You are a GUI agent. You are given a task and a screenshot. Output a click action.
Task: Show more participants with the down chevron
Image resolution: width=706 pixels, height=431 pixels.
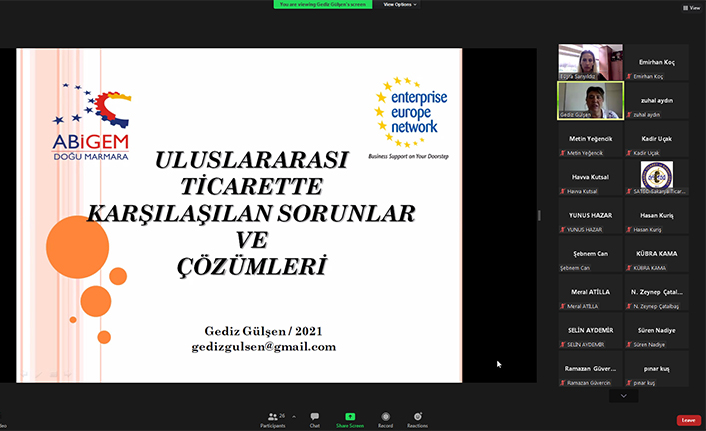click(624, 396)
